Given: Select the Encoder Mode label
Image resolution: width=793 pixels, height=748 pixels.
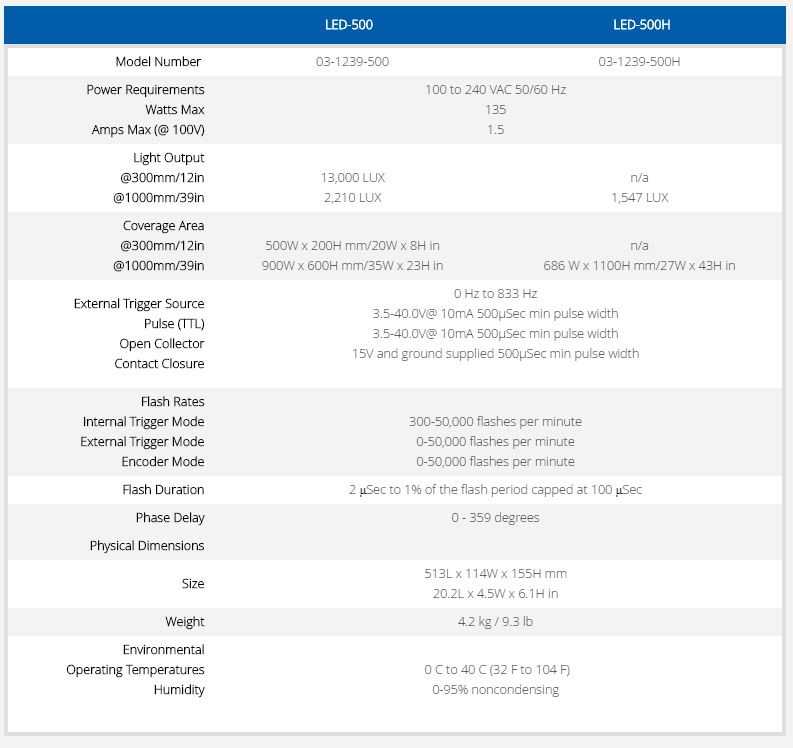Looking at the screenshot, I should tap(163, 462).
